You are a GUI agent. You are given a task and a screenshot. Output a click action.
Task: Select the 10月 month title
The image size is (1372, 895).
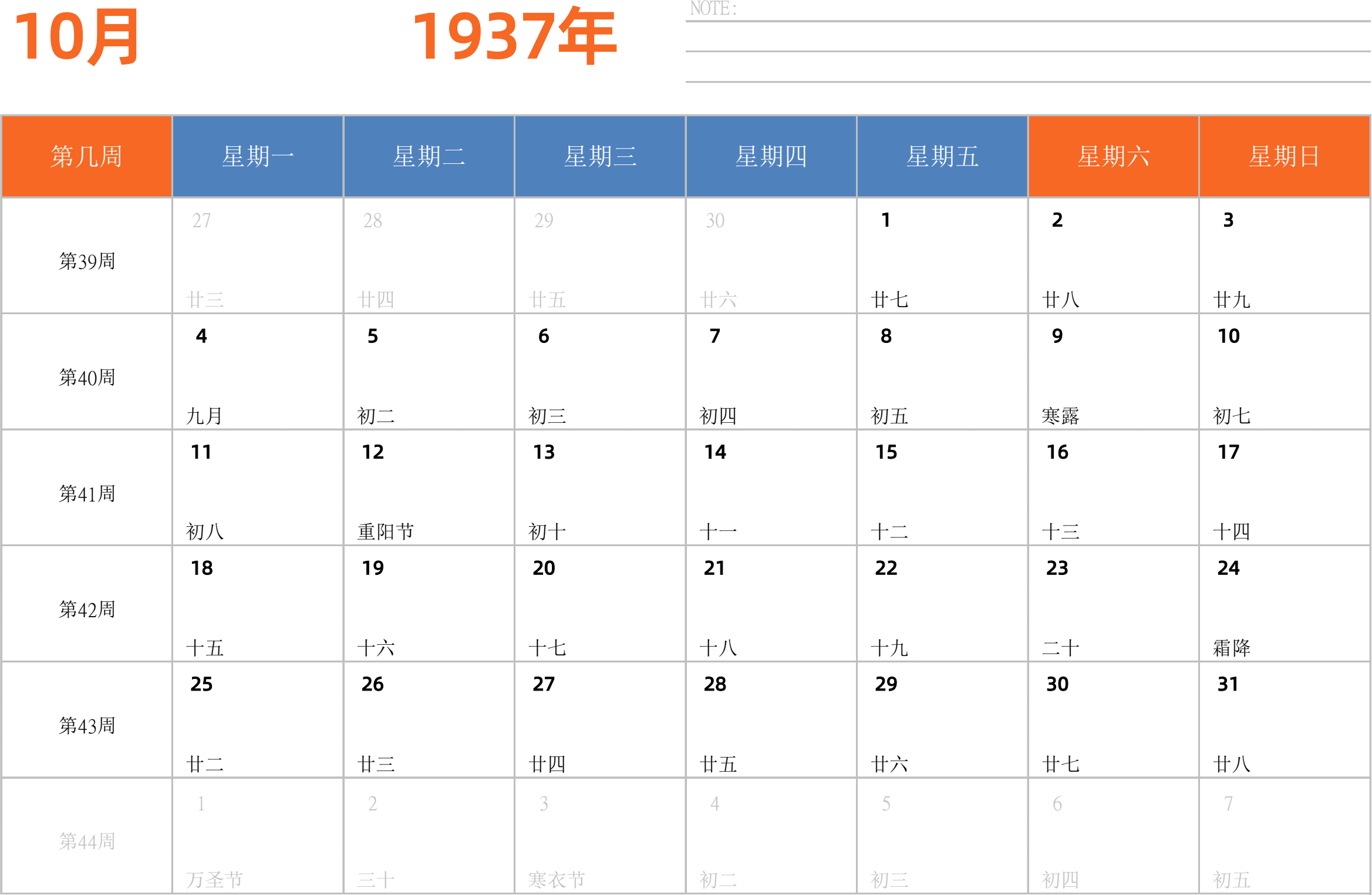(76, 36)
